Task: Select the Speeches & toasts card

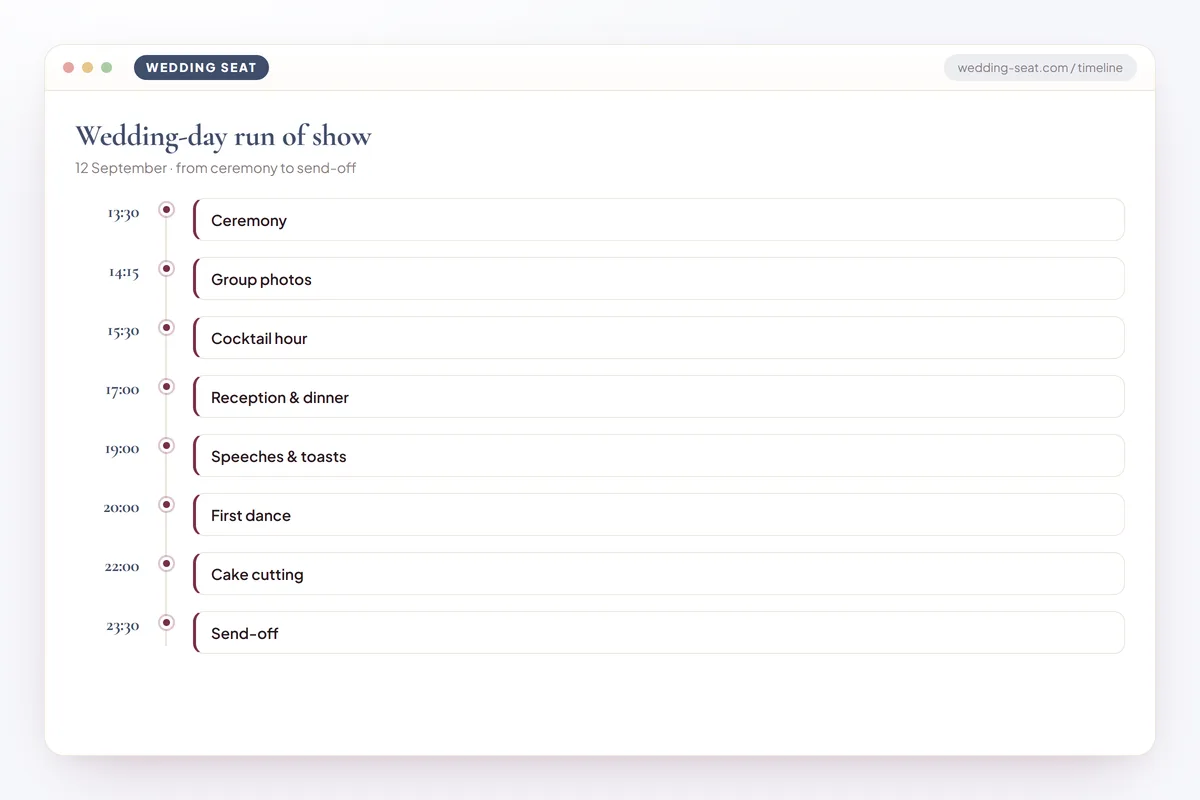Action: click(658, 456)
